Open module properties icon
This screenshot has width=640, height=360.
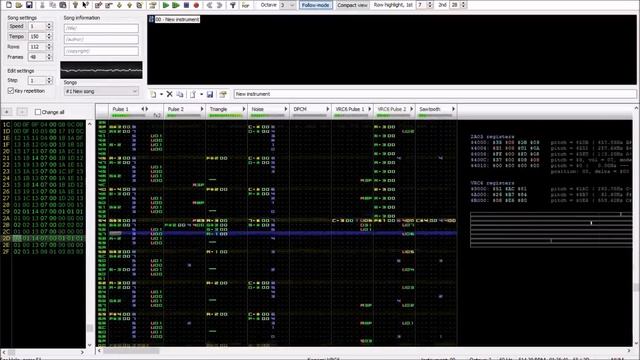[153, 5]
